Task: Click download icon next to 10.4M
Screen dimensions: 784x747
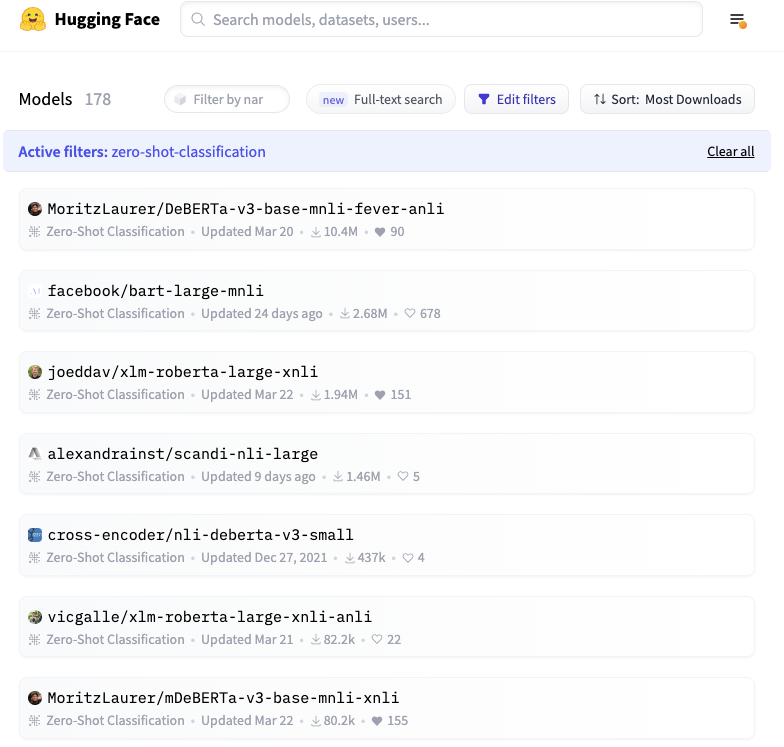Action: pyautogui.click(x=316, y=232)
